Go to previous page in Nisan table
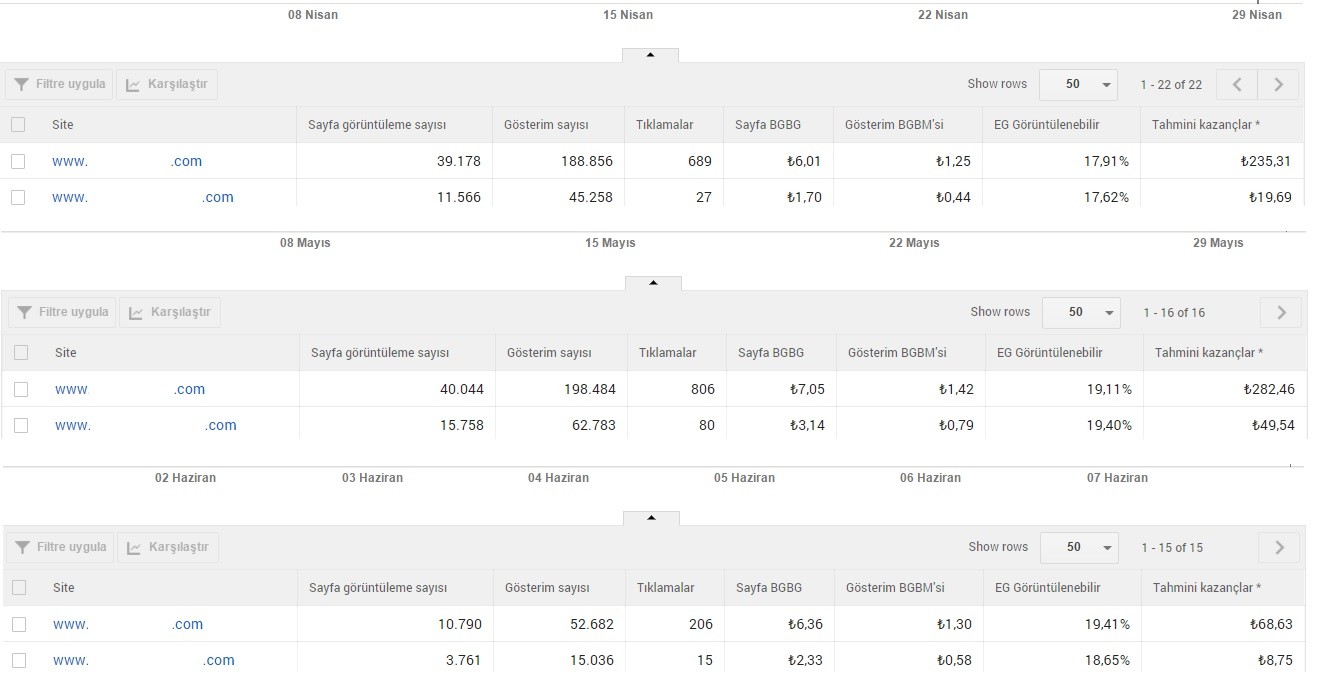Image resolution: width=1321 pixels, height=689 pixels. [x=1237, y=85]
